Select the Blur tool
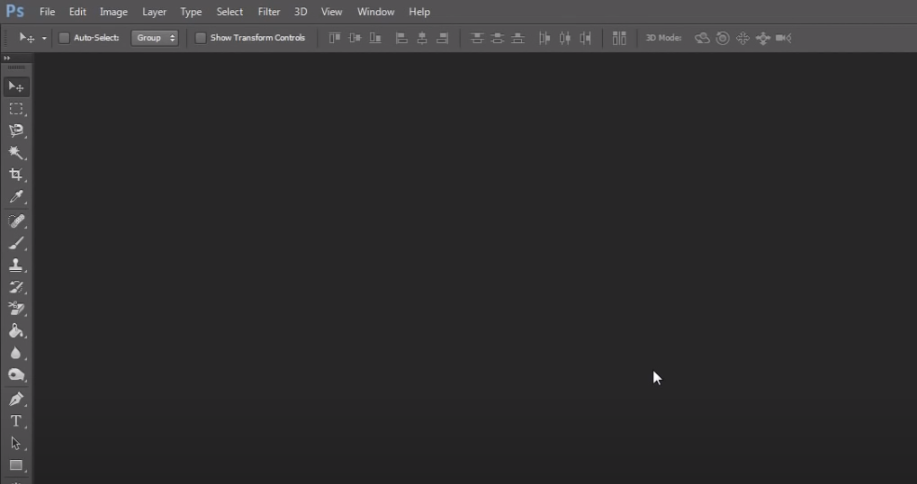This screenshot has height=484, width=917. (x=16, y=353)
